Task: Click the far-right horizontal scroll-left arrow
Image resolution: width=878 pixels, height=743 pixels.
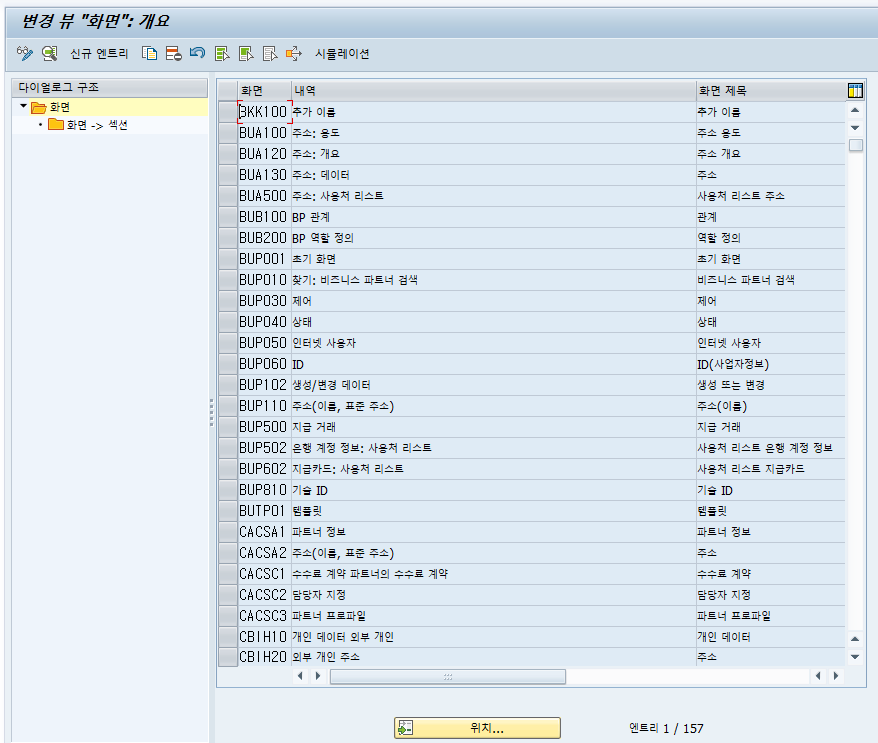Action: pos(818,676)
